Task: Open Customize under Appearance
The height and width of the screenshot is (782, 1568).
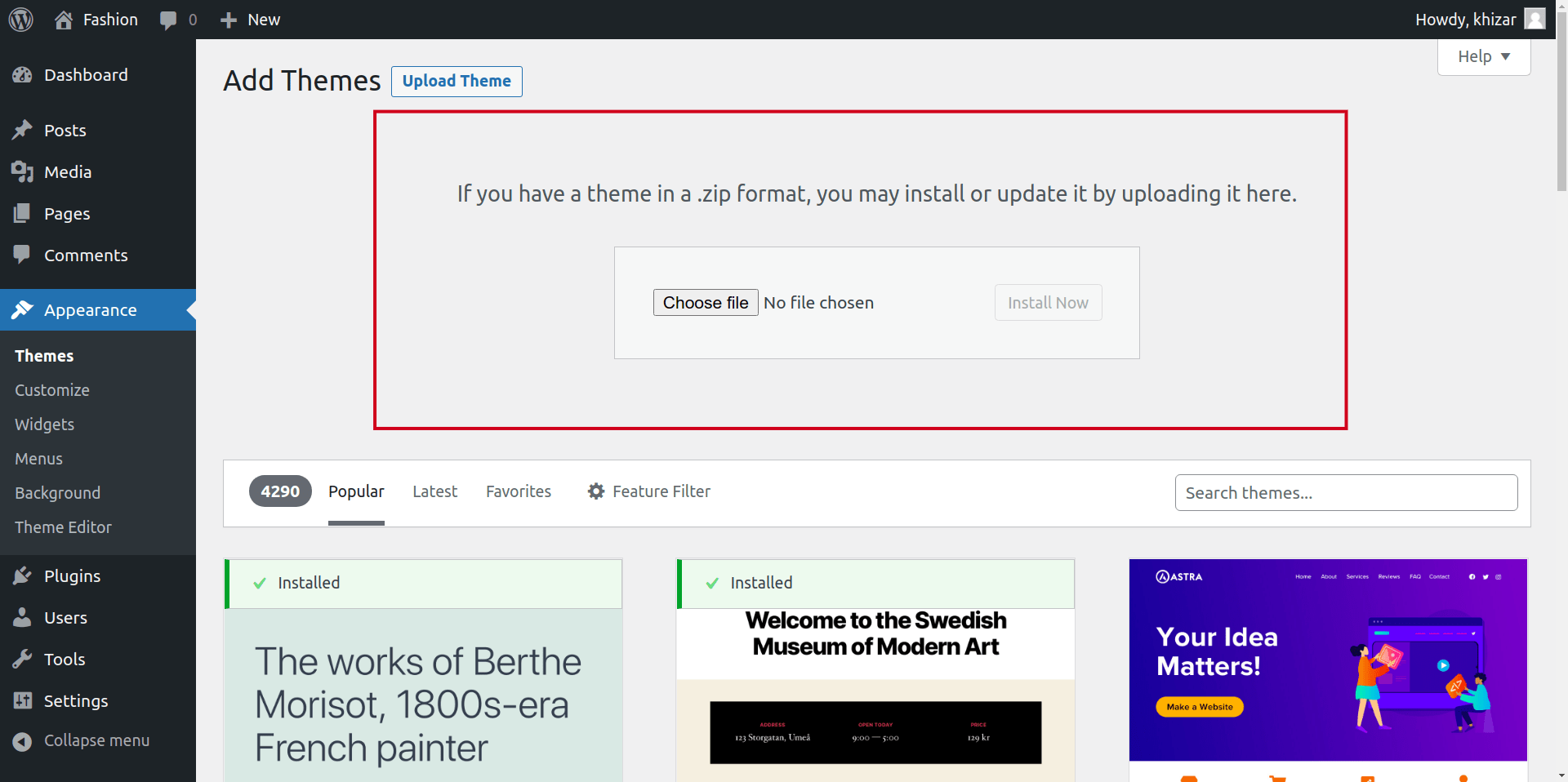Action: (52, 390)
